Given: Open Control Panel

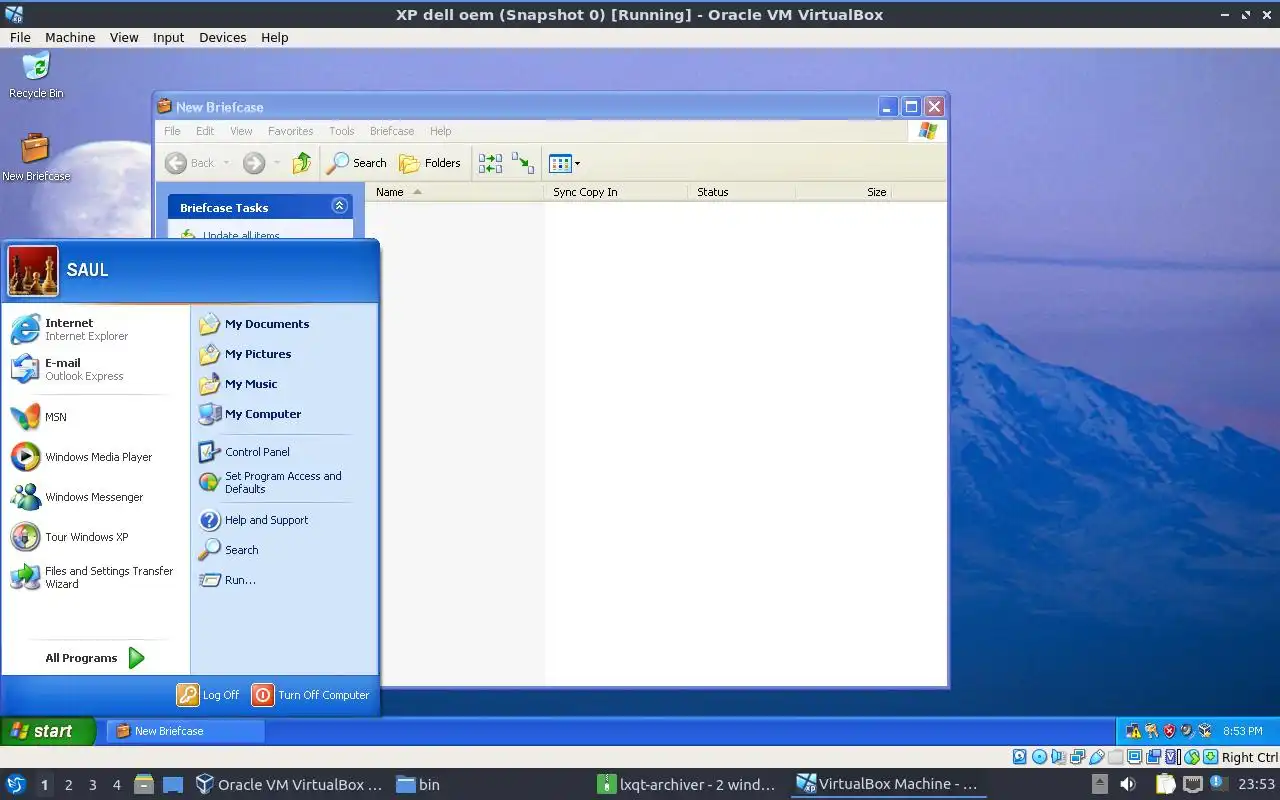Looking at the screenshot, I should pos(284,452).
